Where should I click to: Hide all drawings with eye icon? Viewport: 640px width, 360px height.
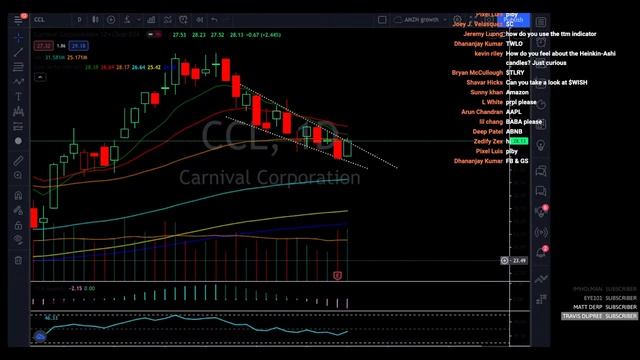(18, 240)
